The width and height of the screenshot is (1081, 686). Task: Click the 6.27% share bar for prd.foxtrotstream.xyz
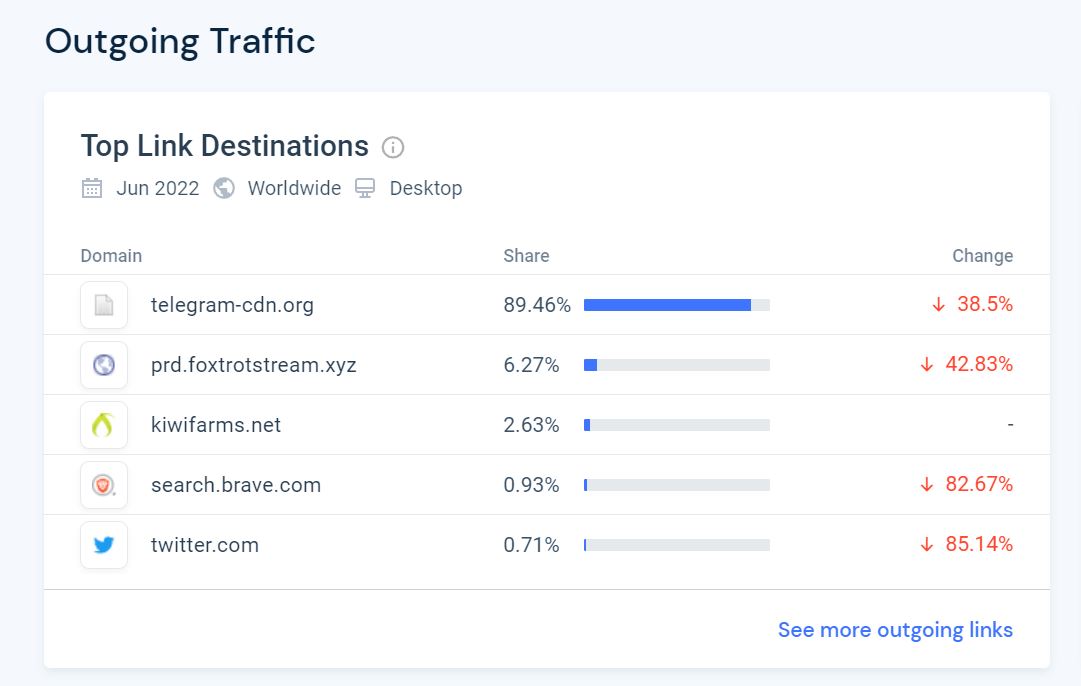677,365
